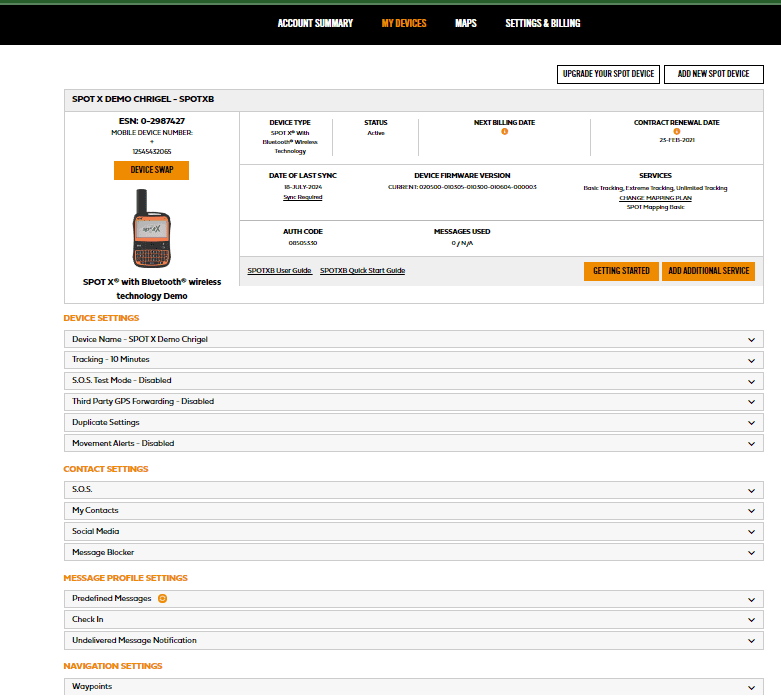This screenshot has width=781, height=697.
Task: Click the Upgrade Your SPOT Device button
Action: tap(608, 74)
